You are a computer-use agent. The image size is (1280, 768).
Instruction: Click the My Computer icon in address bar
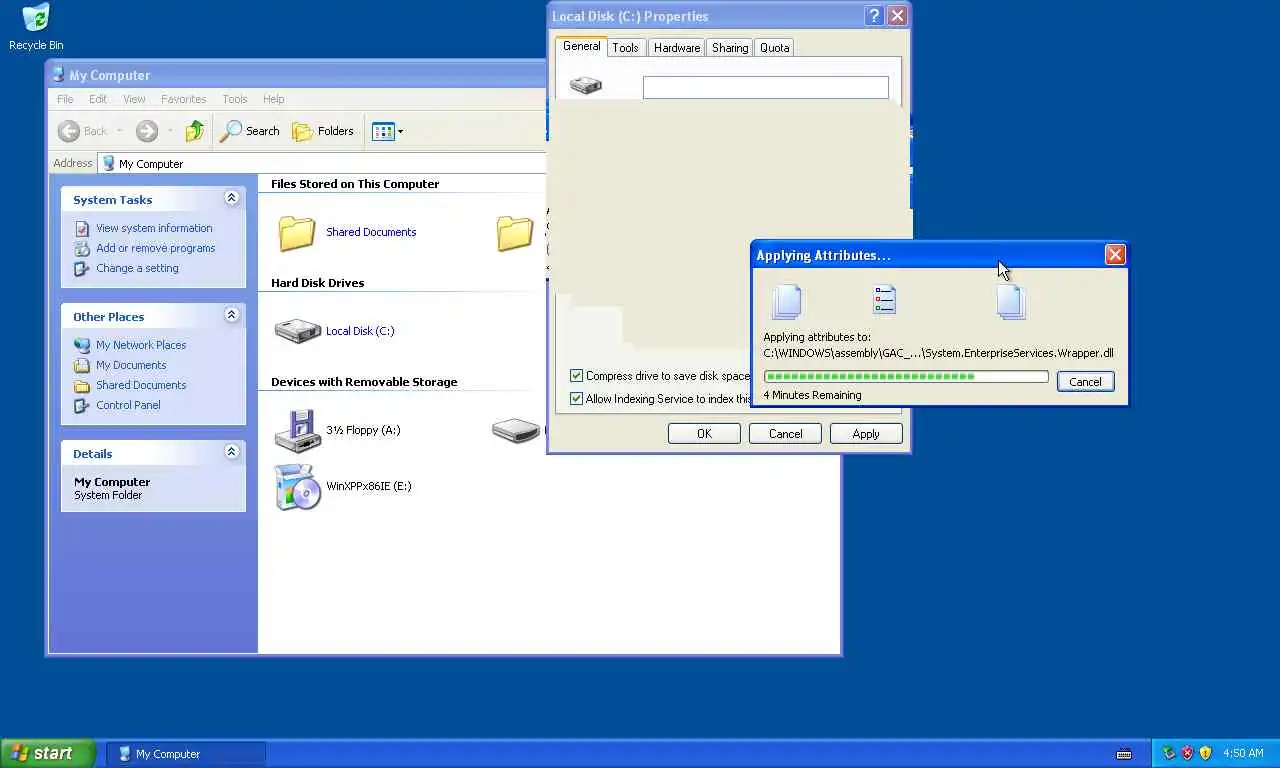109,163
